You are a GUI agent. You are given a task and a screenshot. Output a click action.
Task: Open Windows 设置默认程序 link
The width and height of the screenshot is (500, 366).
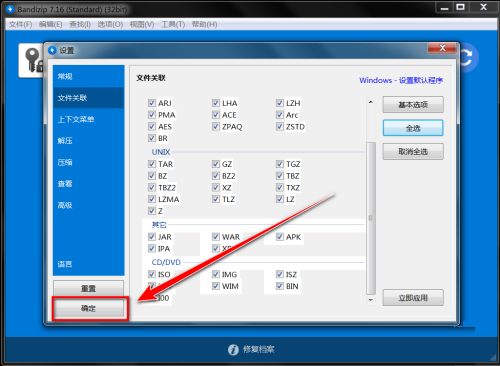[x=401, y=80]
